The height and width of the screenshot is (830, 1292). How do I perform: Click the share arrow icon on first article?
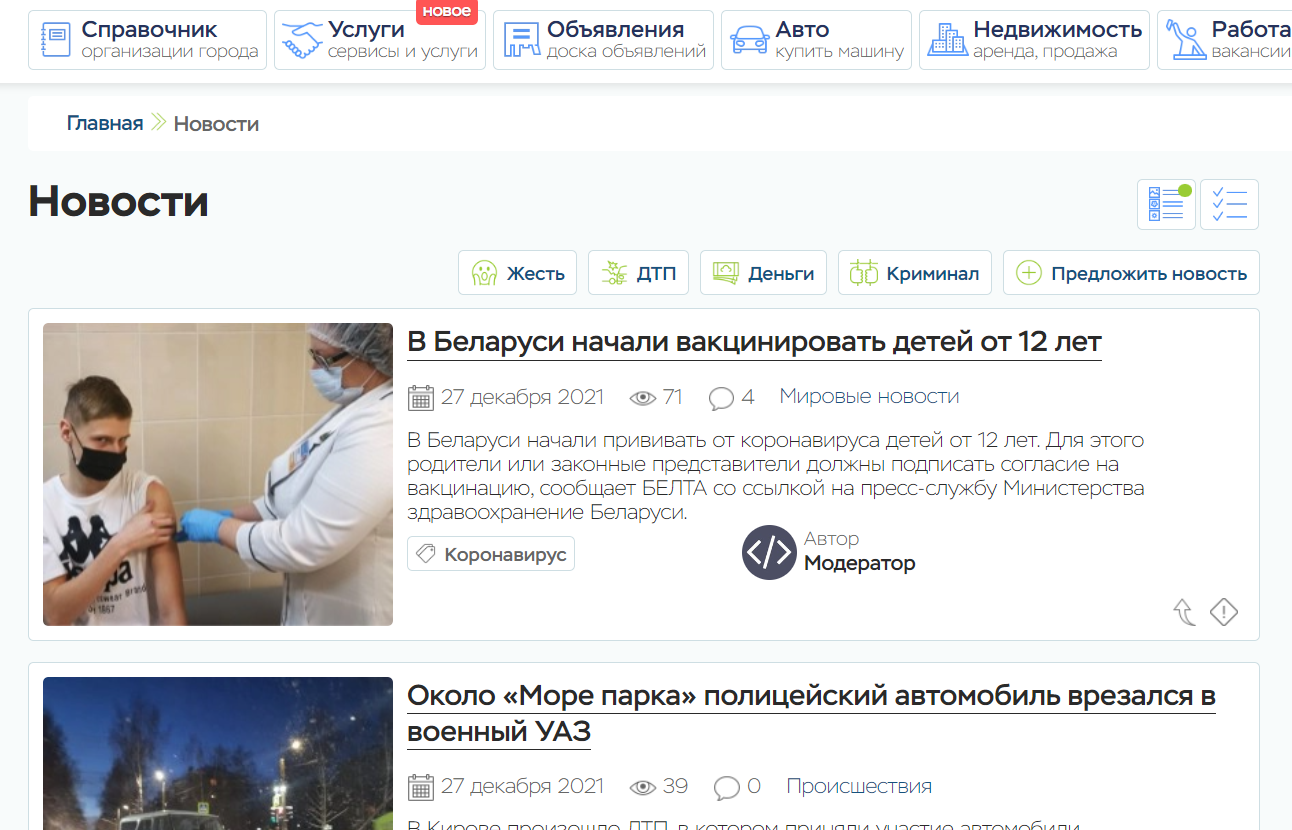1184,612
